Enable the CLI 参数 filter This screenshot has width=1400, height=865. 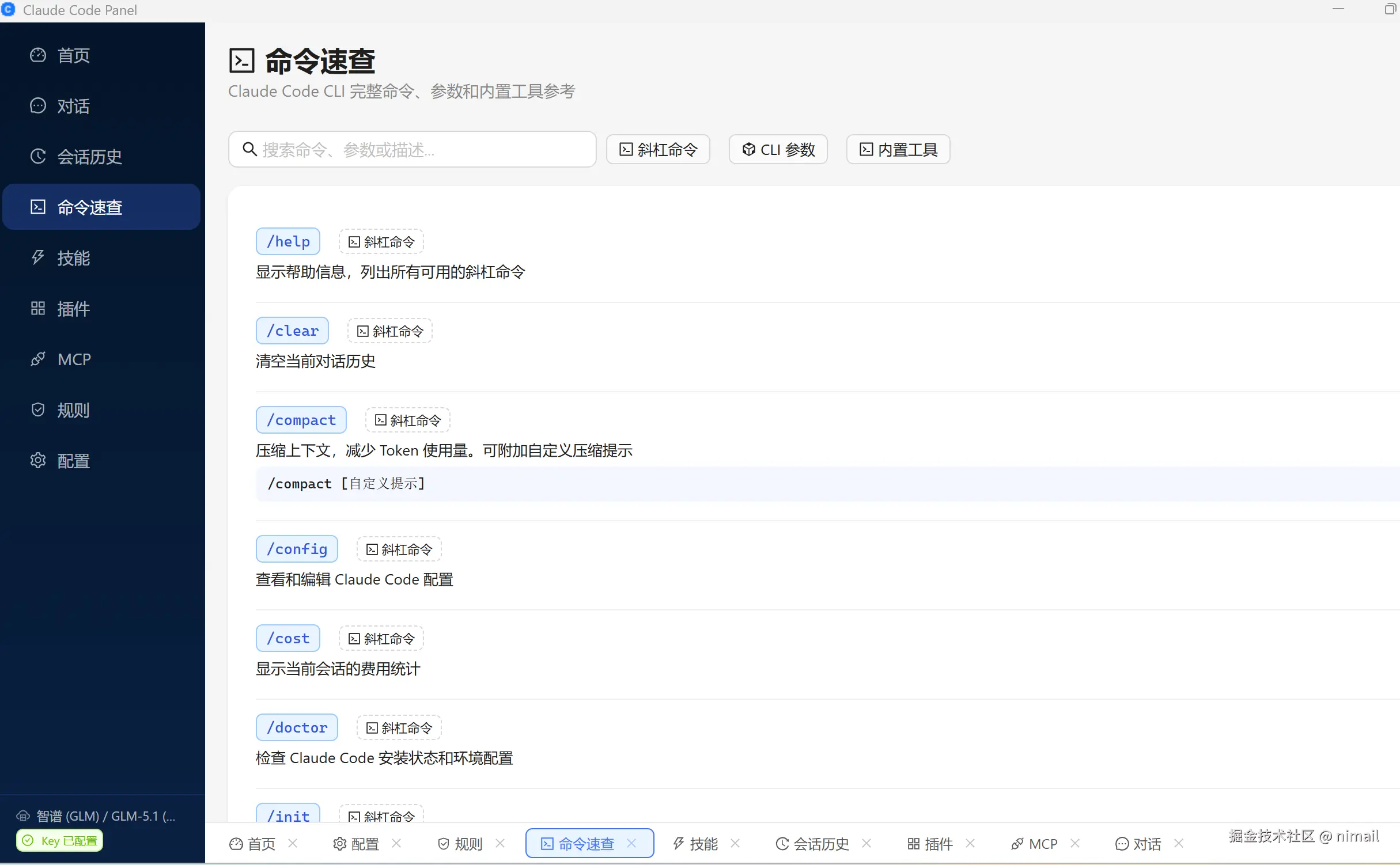point(778,149)
